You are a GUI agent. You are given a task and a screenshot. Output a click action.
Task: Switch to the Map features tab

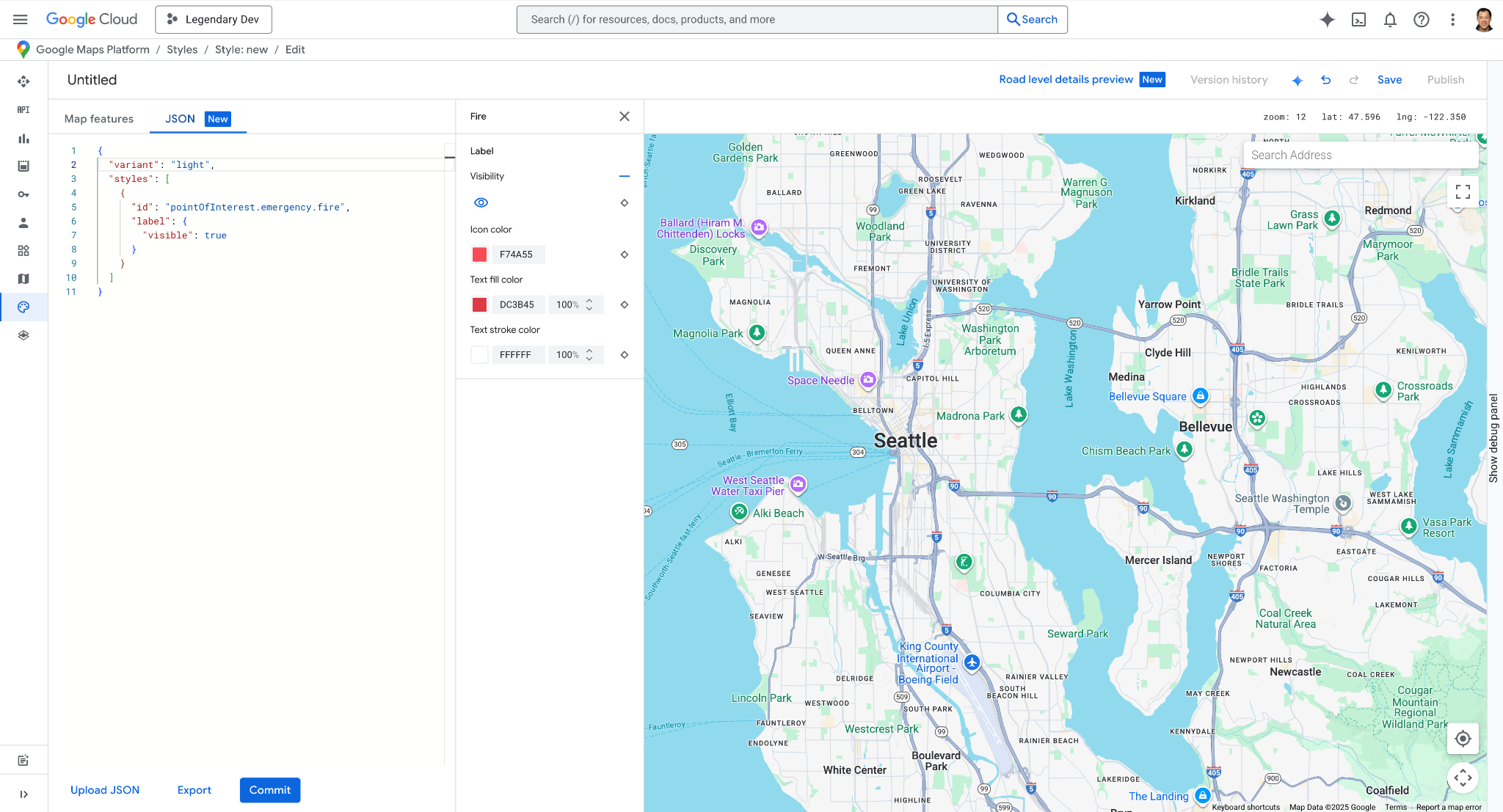click(x=99, y=119)
